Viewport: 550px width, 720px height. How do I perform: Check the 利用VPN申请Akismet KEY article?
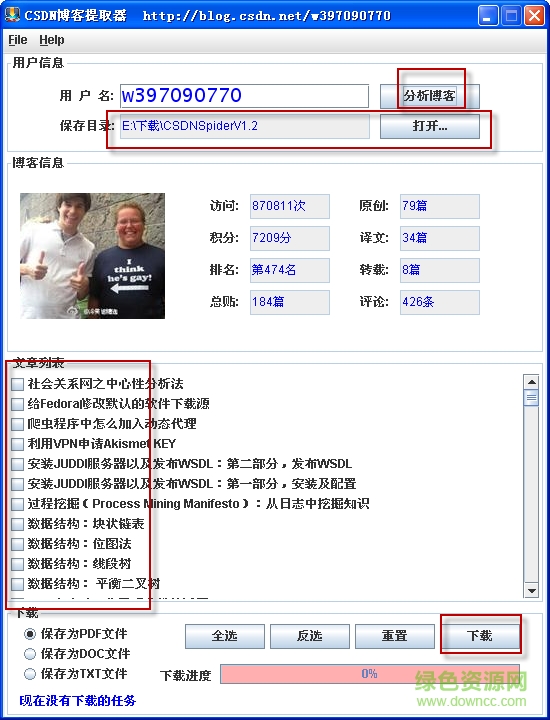point(17,444)
